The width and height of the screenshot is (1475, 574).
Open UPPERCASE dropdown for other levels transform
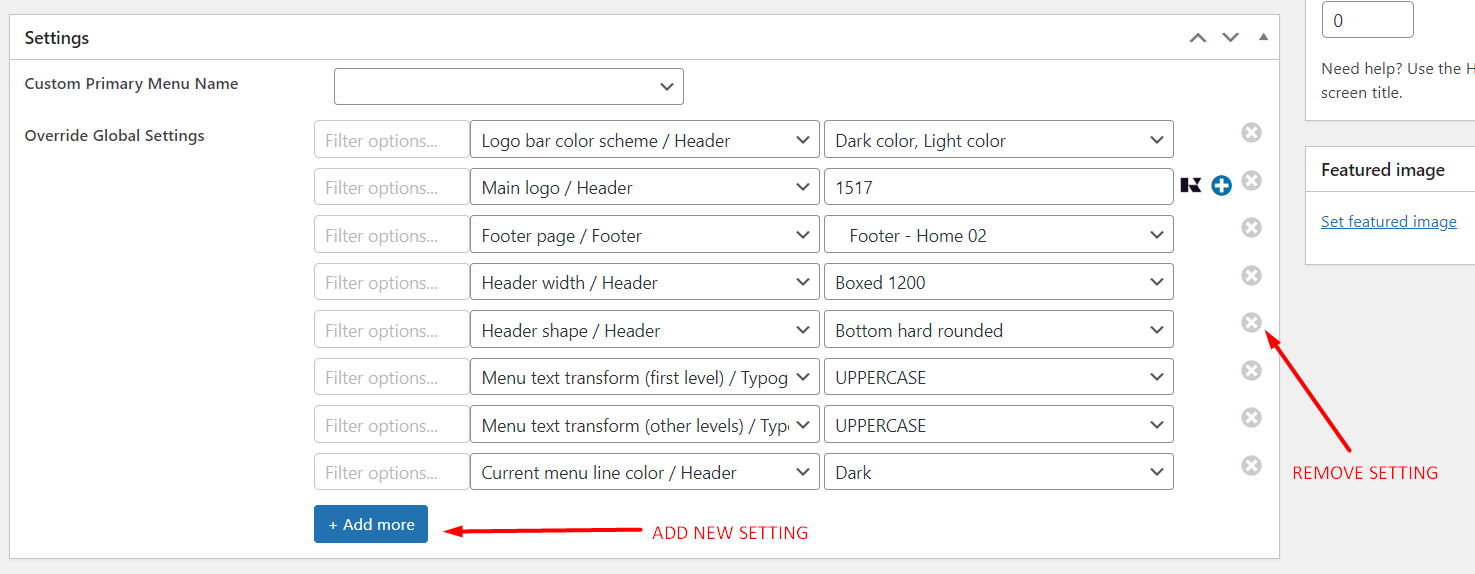click(999, 425)
